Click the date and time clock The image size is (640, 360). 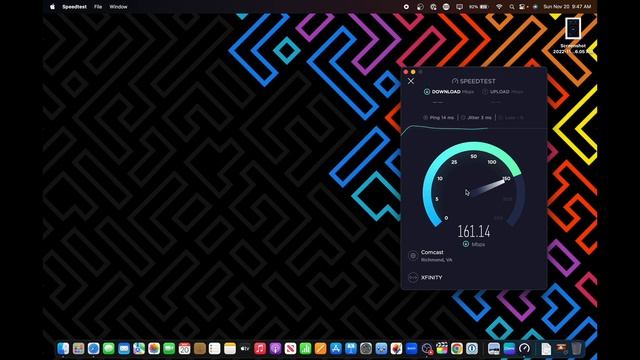click(x=567, y=7)
